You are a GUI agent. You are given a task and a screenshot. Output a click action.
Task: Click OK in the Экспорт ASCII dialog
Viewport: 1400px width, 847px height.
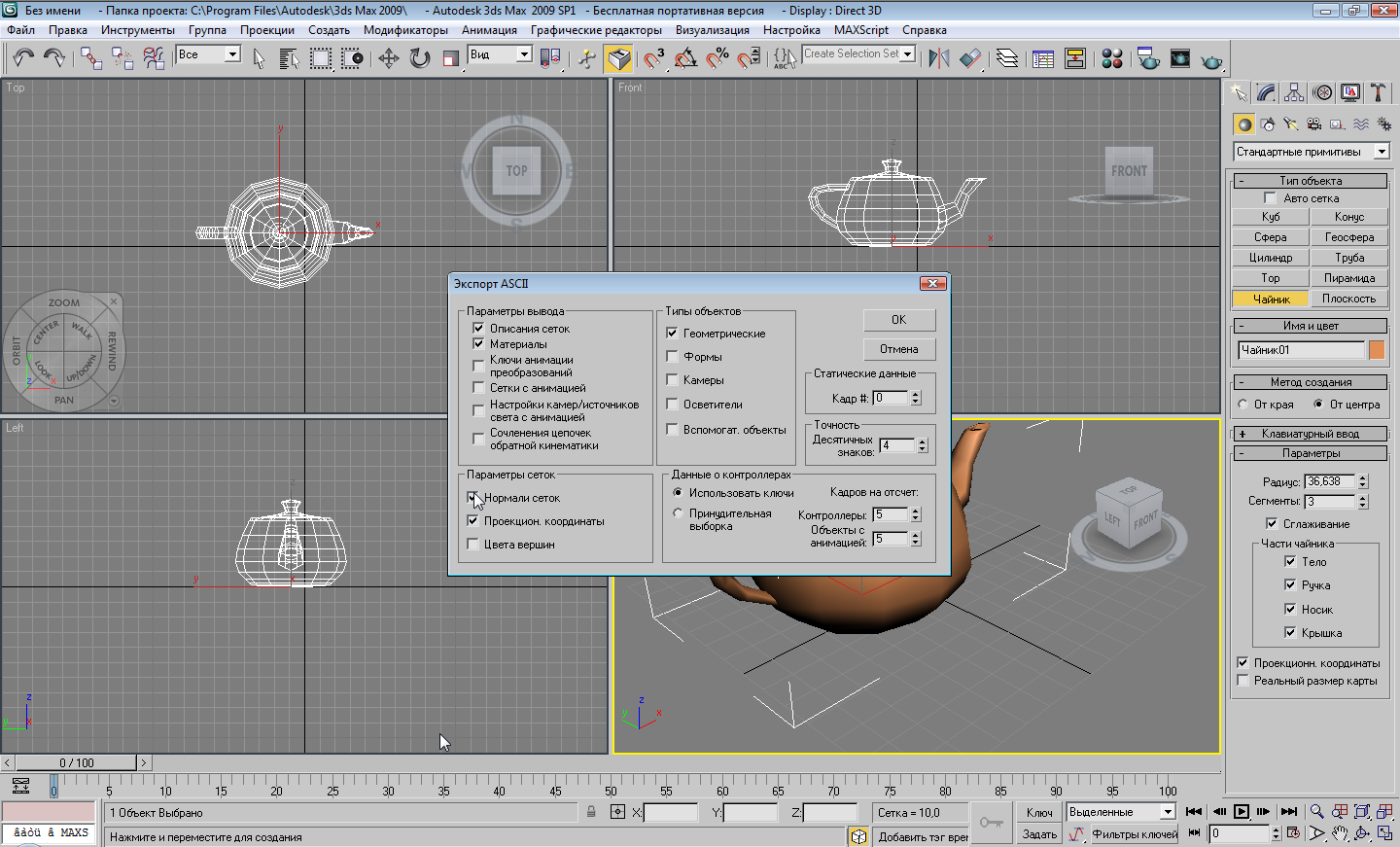[898, 320]
